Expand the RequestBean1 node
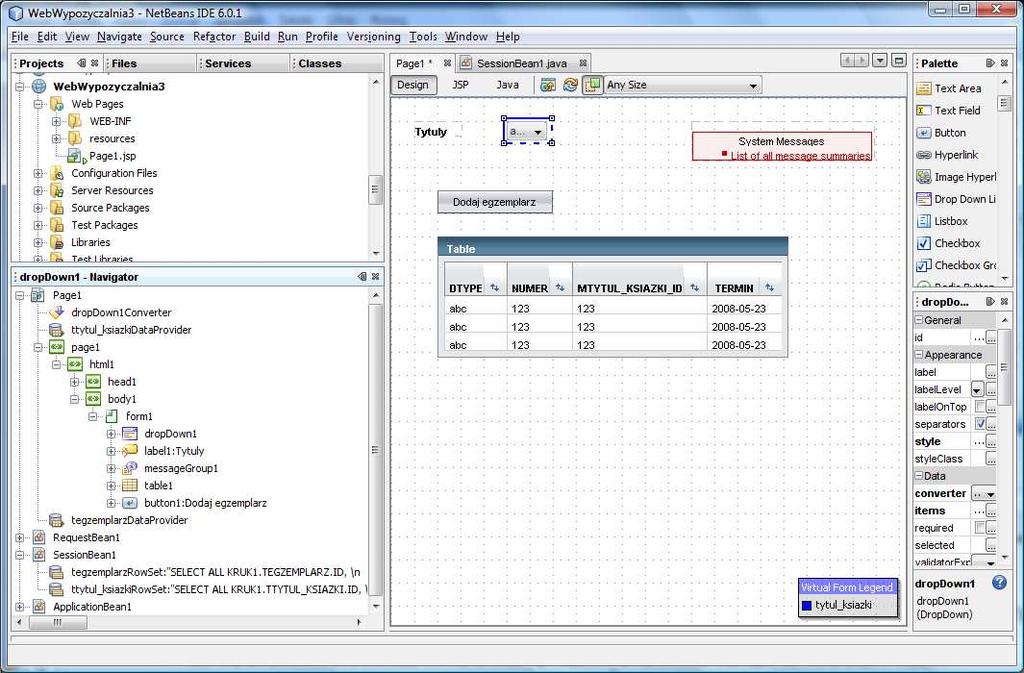 [x=20, y=538]
